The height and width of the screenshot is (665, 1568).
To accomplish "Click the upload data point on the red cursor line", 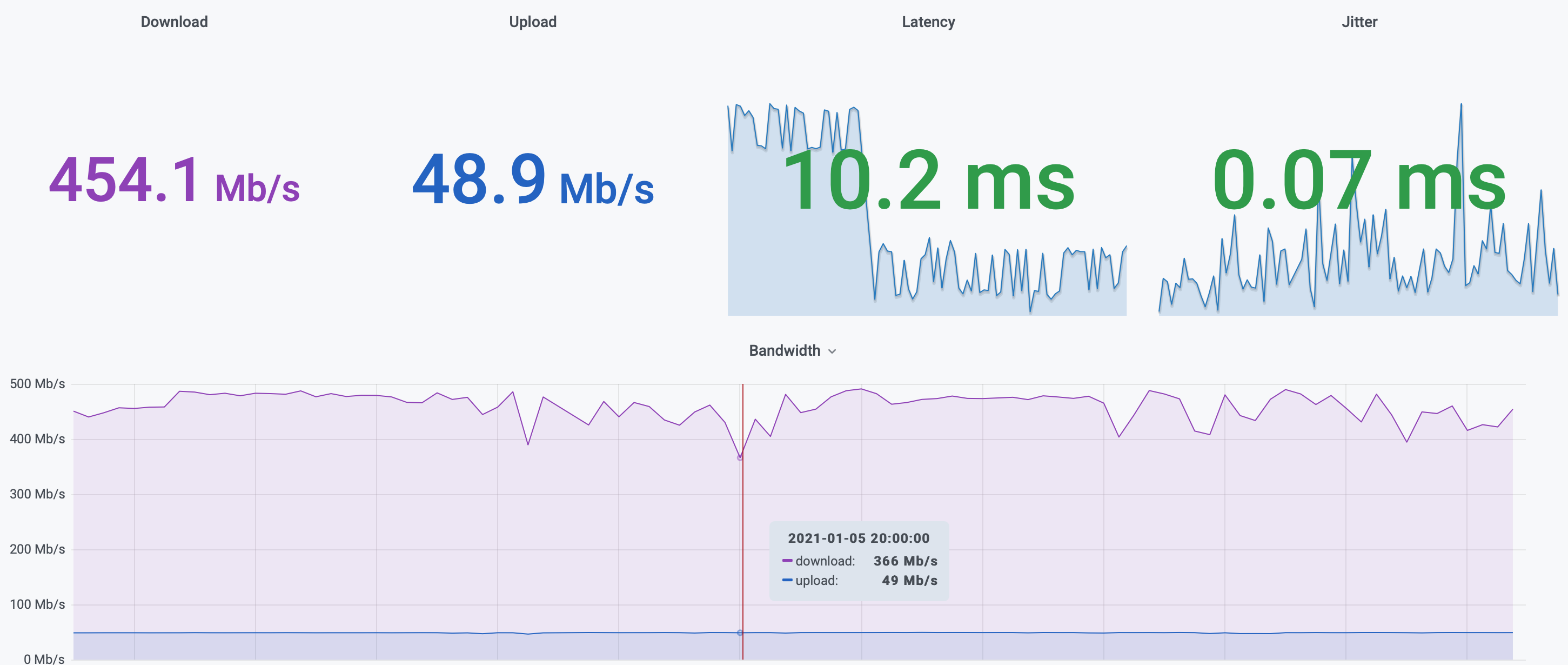I will pyautogui.click(x=740, y=633).
